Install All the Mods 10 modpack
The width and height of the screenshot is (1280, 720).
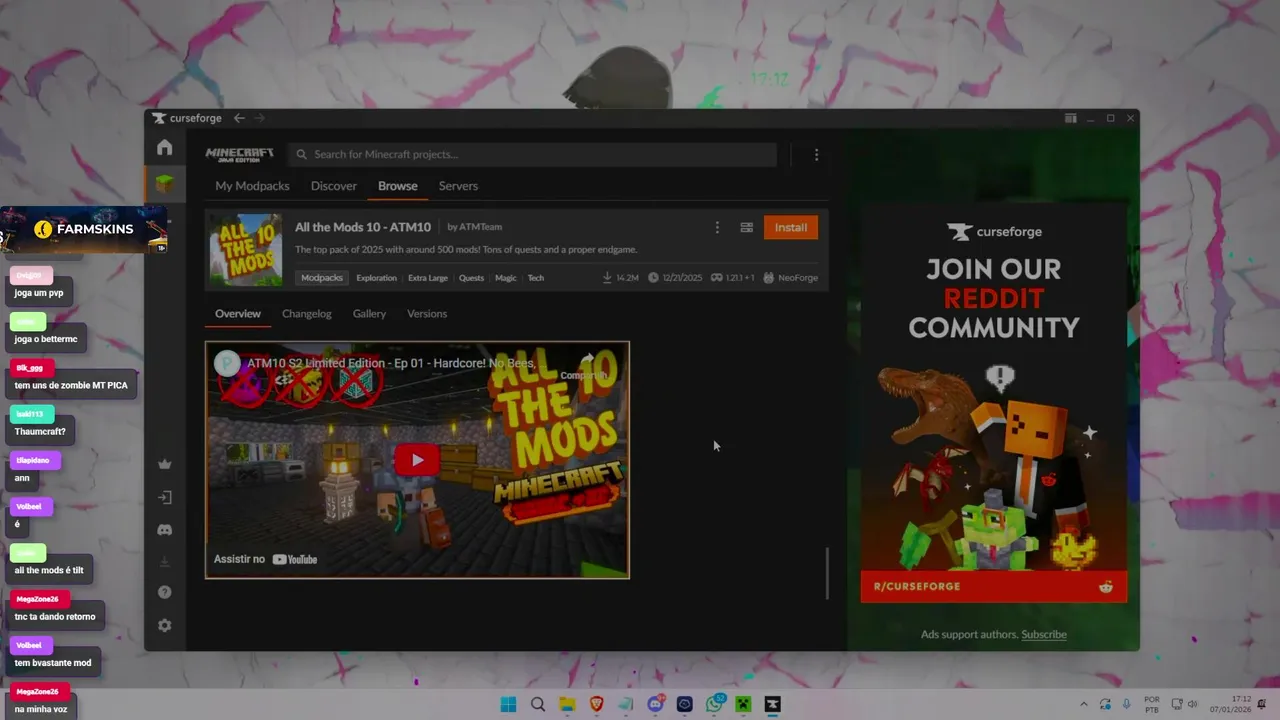click(791, 228)
